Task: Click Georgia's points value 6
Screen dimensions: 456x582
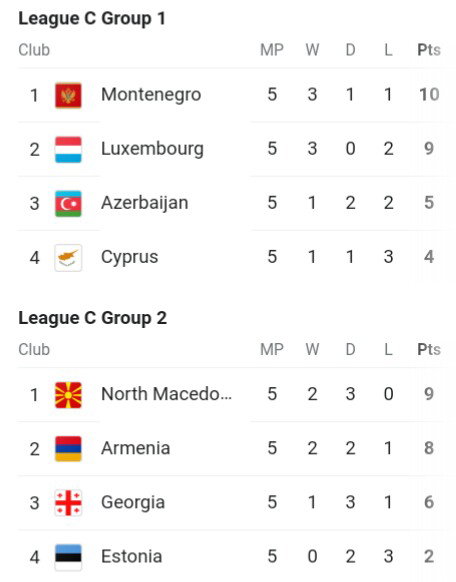Action: tap(429, 502)
